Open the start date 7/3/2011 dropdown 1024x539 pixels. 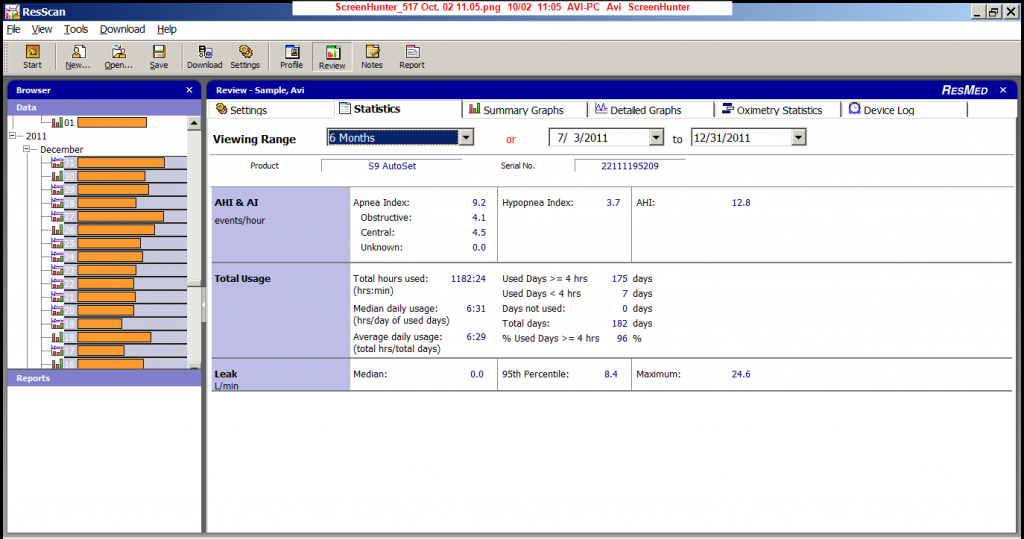click(656, 138)
